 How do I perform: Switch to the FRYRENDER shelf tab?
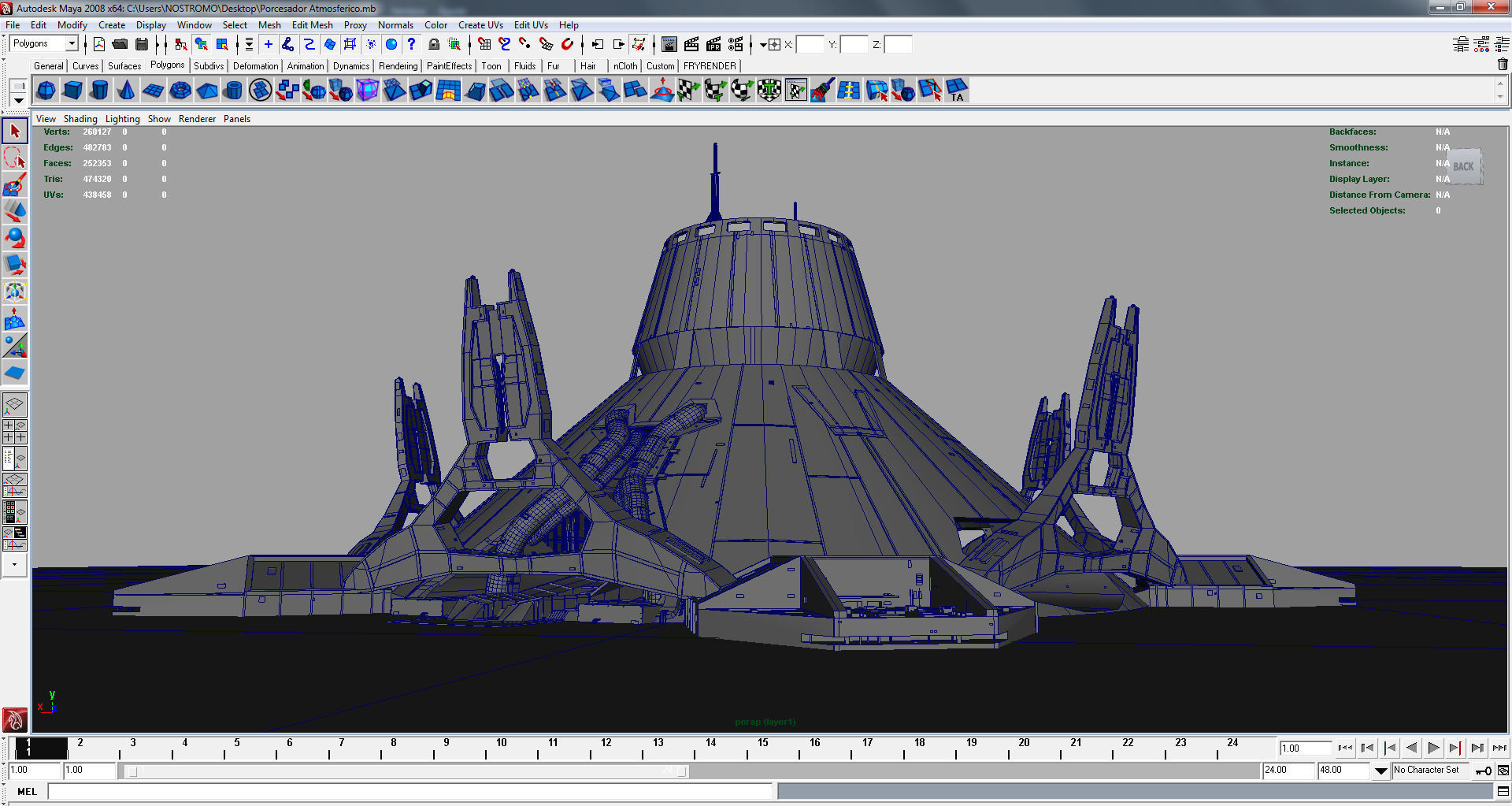pyautogui.click(x=710, y=66)
